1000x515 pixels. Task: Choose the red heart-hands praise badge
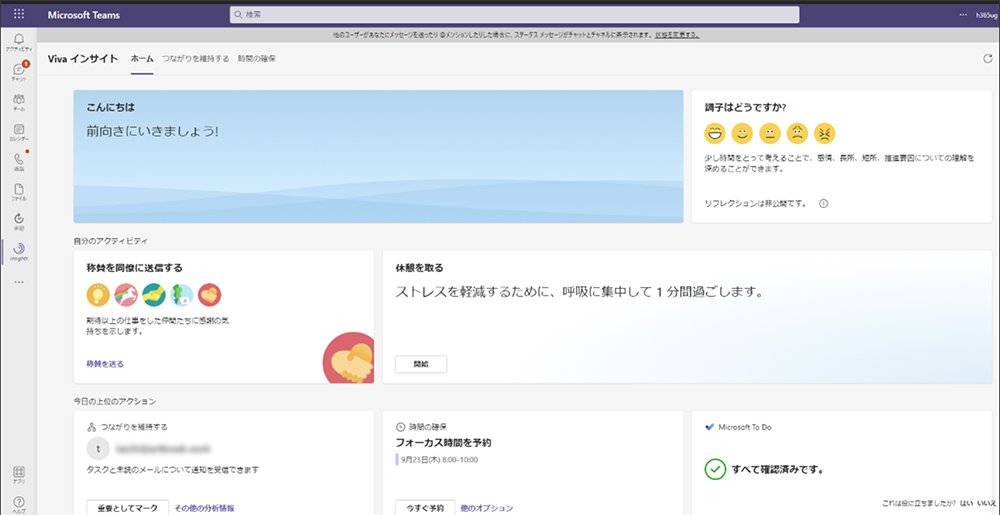click(x=209, y=294)
